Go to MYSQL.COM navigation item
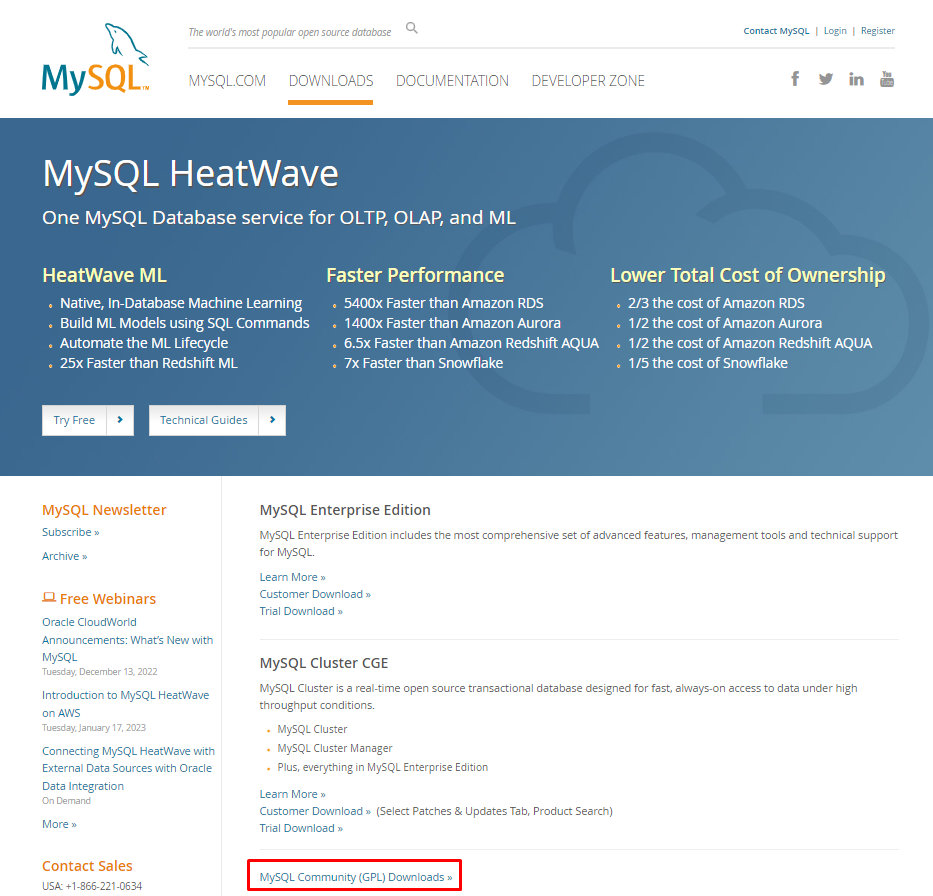This screenshot has width=933, height=896. coord(227,80)
